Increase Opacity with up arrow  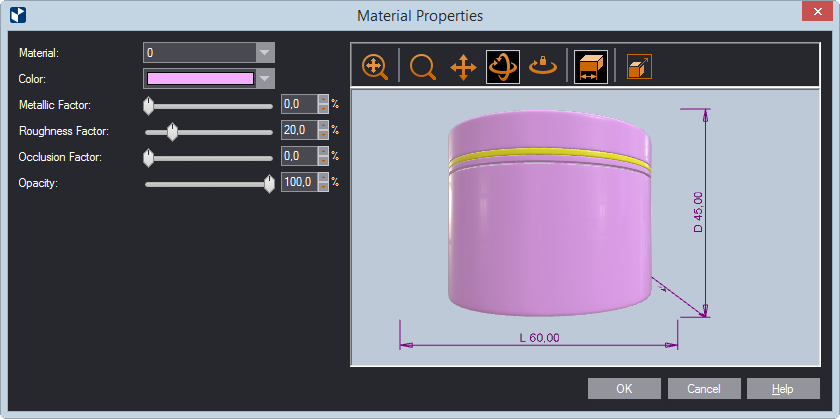[x=323, y=177]
